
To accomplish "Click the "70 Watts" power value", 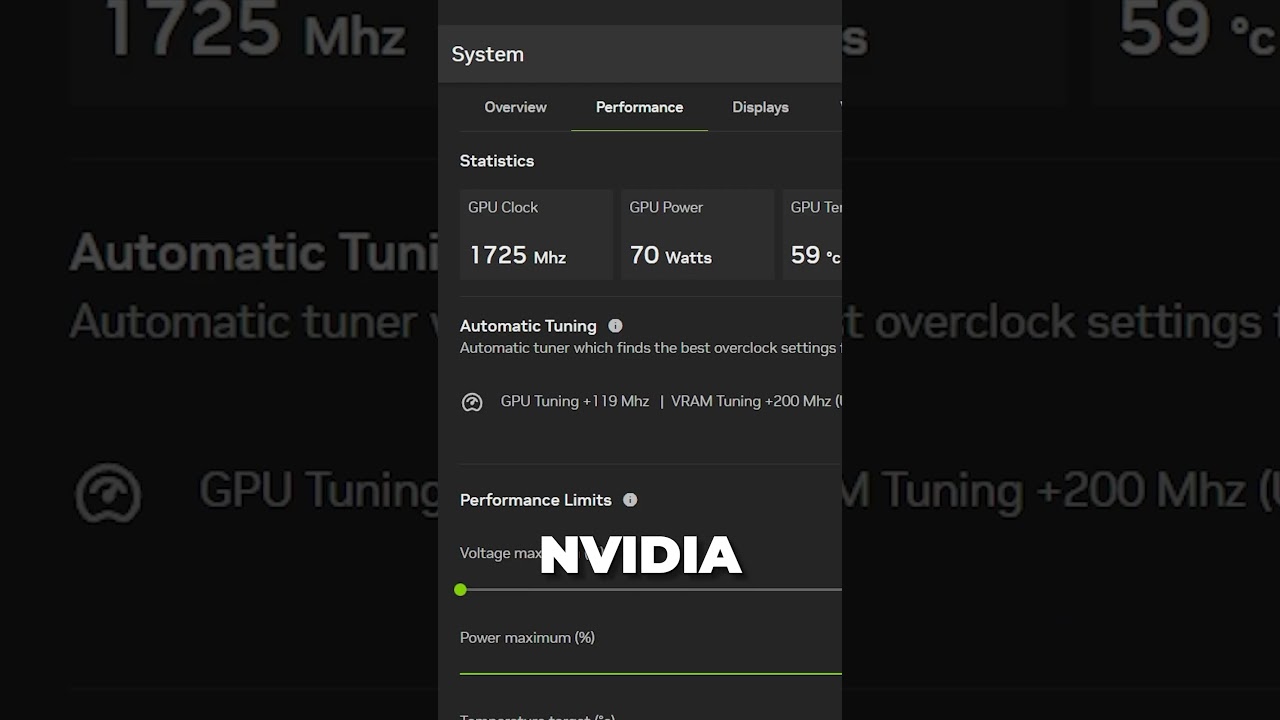I will point(671,255).
